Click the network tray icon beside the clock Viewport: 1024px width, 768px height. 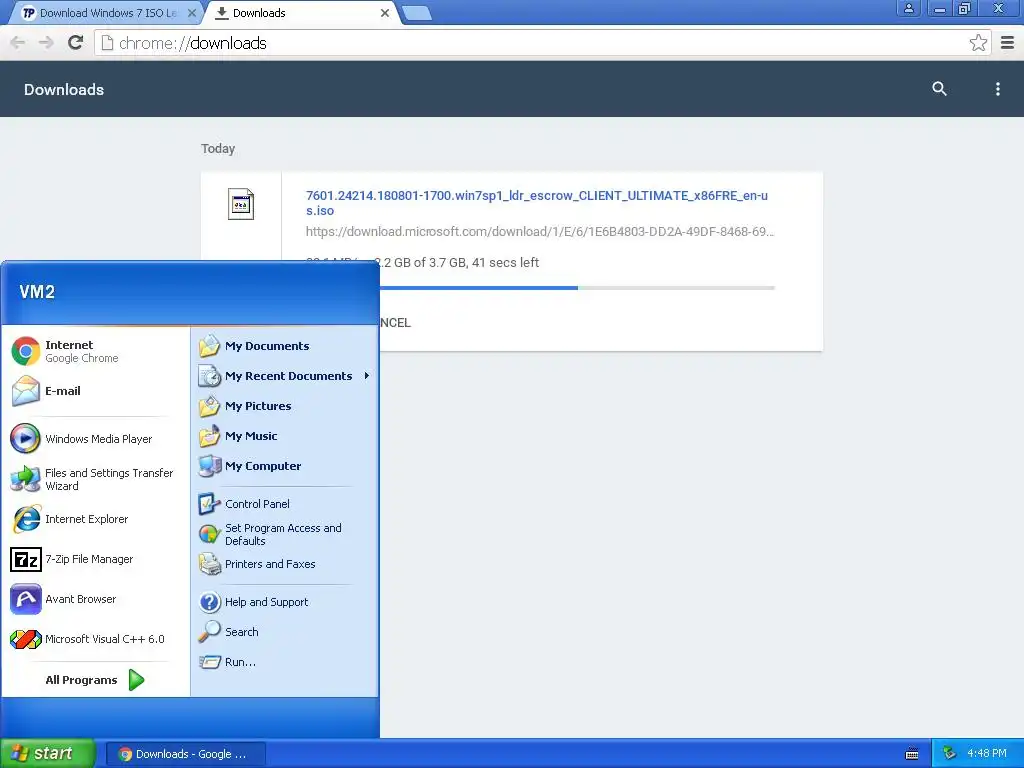pos(950,754)
